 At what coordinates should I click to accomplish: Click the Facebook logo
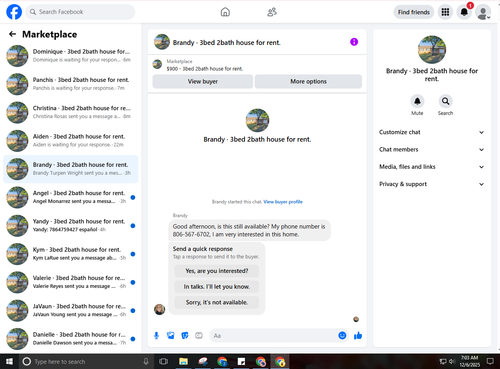tap(14, 12)
